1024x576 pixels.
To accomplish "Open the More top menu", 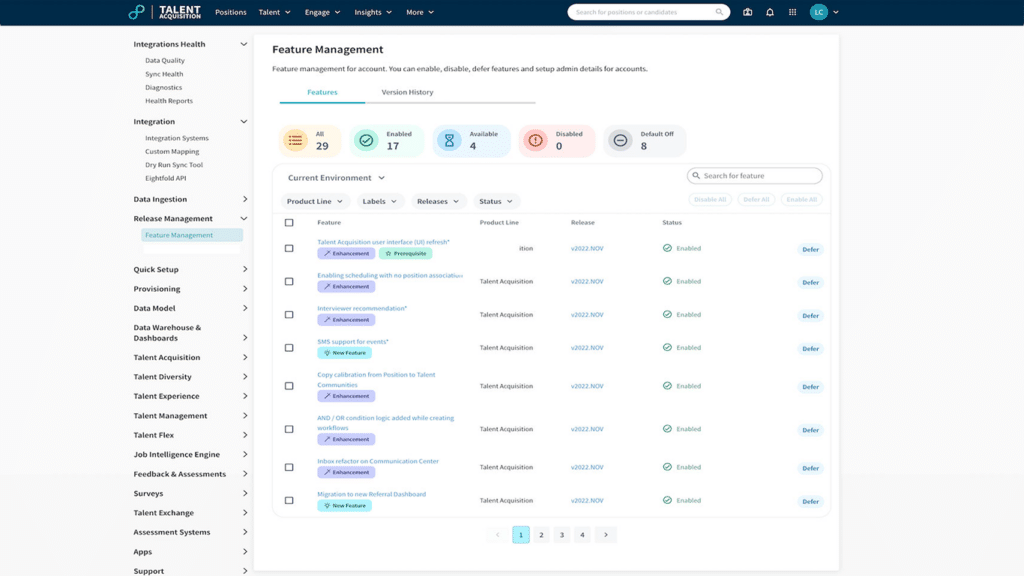I will (x=420, y=12).
